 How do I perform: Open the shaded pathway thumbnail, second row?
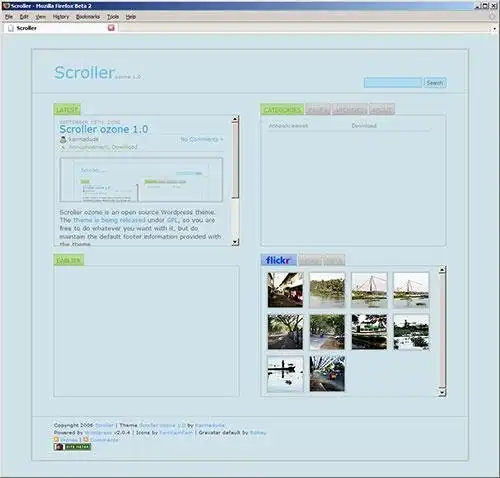point(327,332)
